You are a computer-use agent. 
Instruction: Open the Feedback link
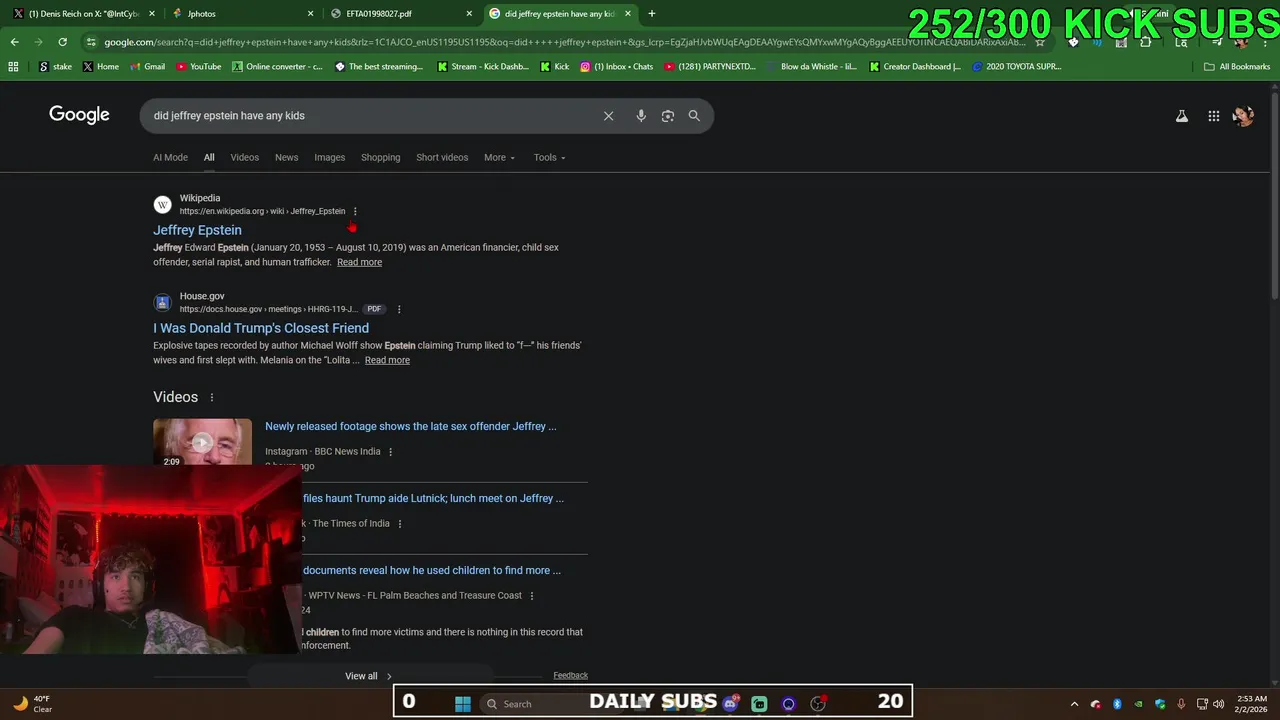pyautogui.click(x=571, y=675)
